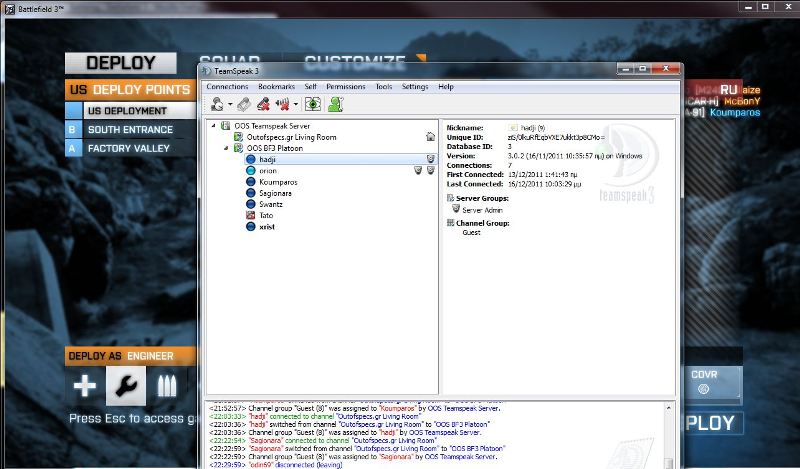
Task: Click the chat log scrollbar up arrow
Action: pos(668,408)
